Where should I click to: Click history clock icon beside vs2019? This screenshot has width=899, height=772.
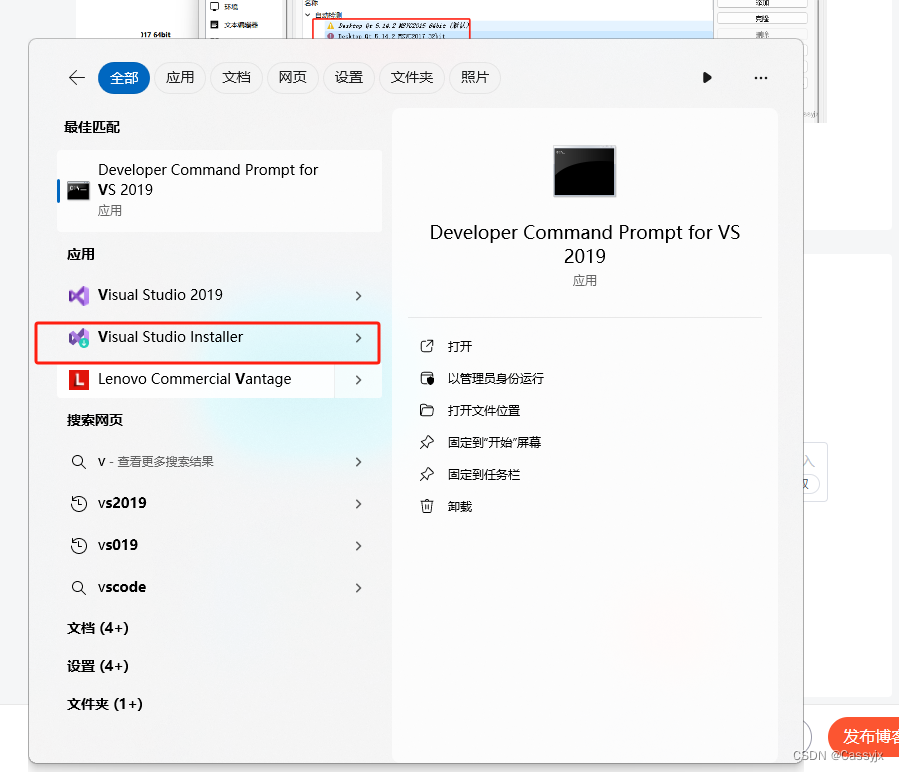point(79,504)
